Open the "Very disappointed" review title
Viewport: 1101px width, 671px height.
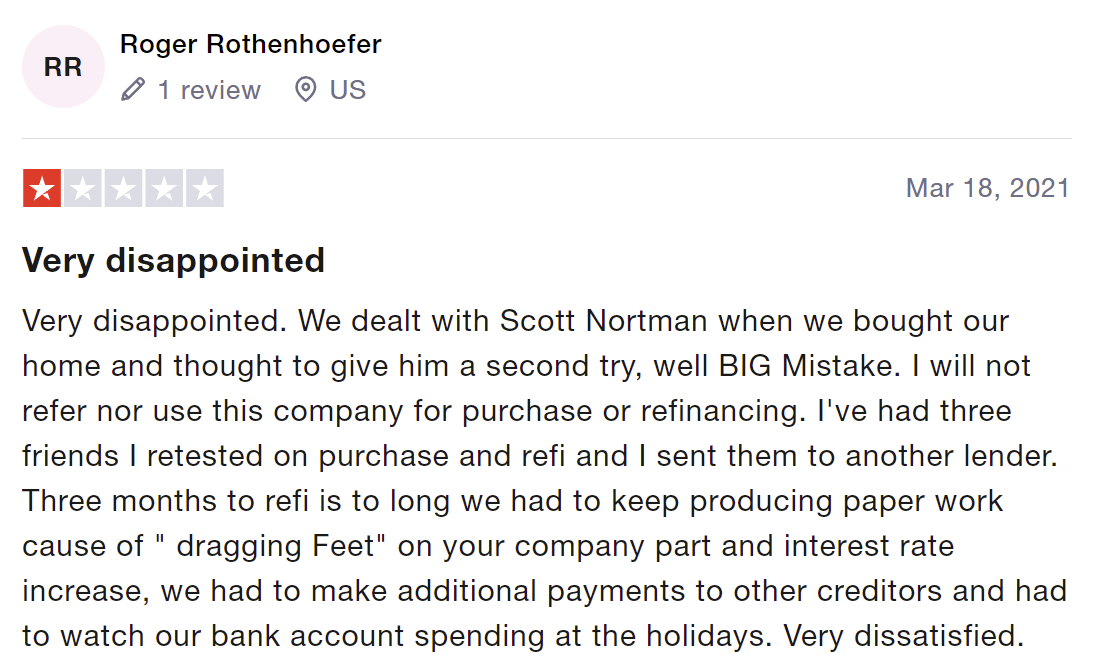click(173, 260)
